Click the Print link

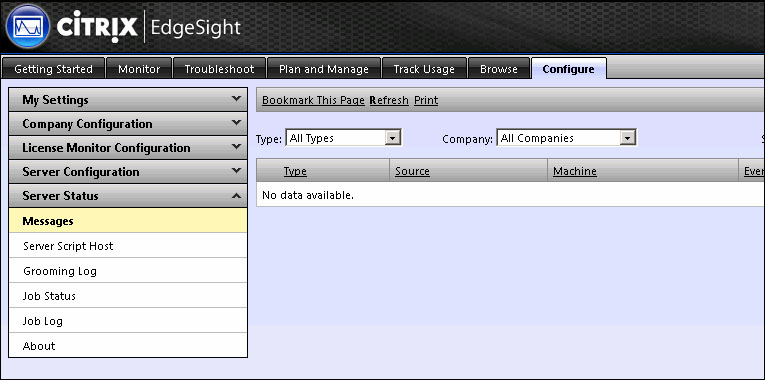click(x=426, y=100)
